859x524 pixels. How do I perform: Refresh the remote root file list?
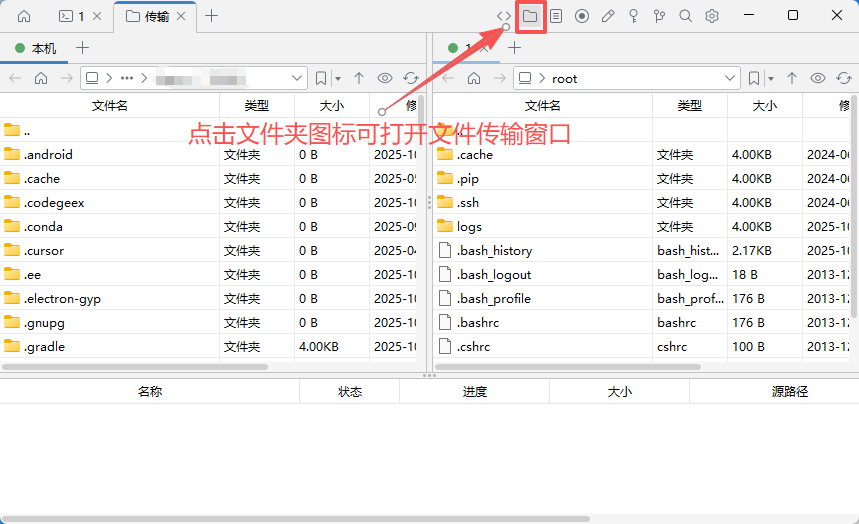coord(843,78)
